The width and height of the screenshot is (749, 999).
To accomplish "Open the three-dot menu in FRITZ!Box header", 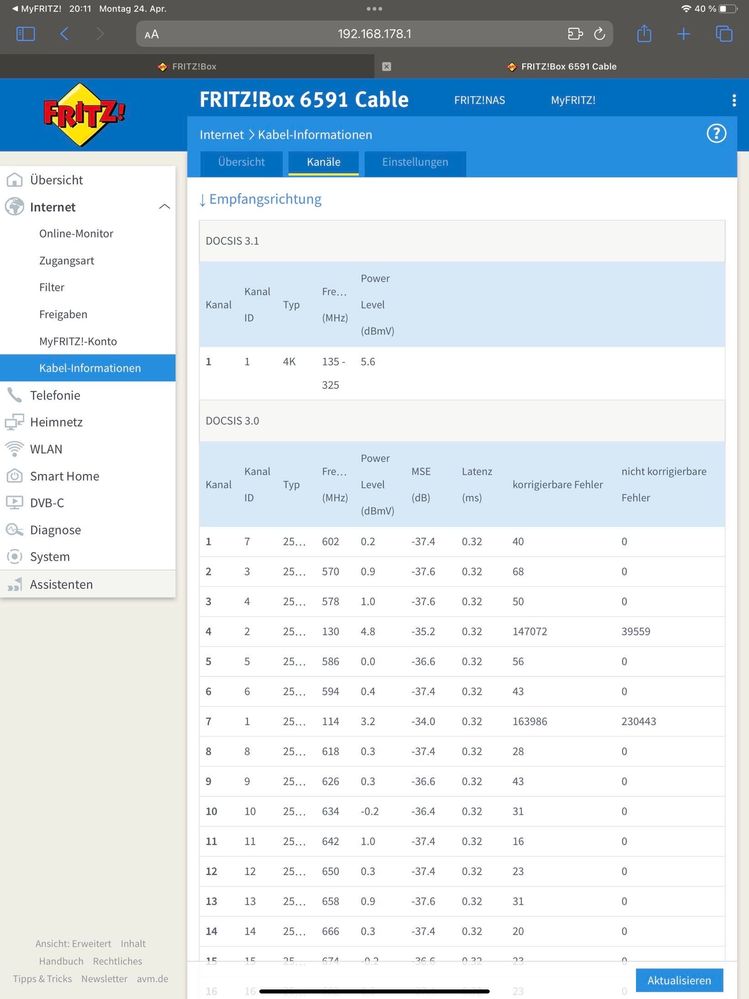I will point(734,100).
